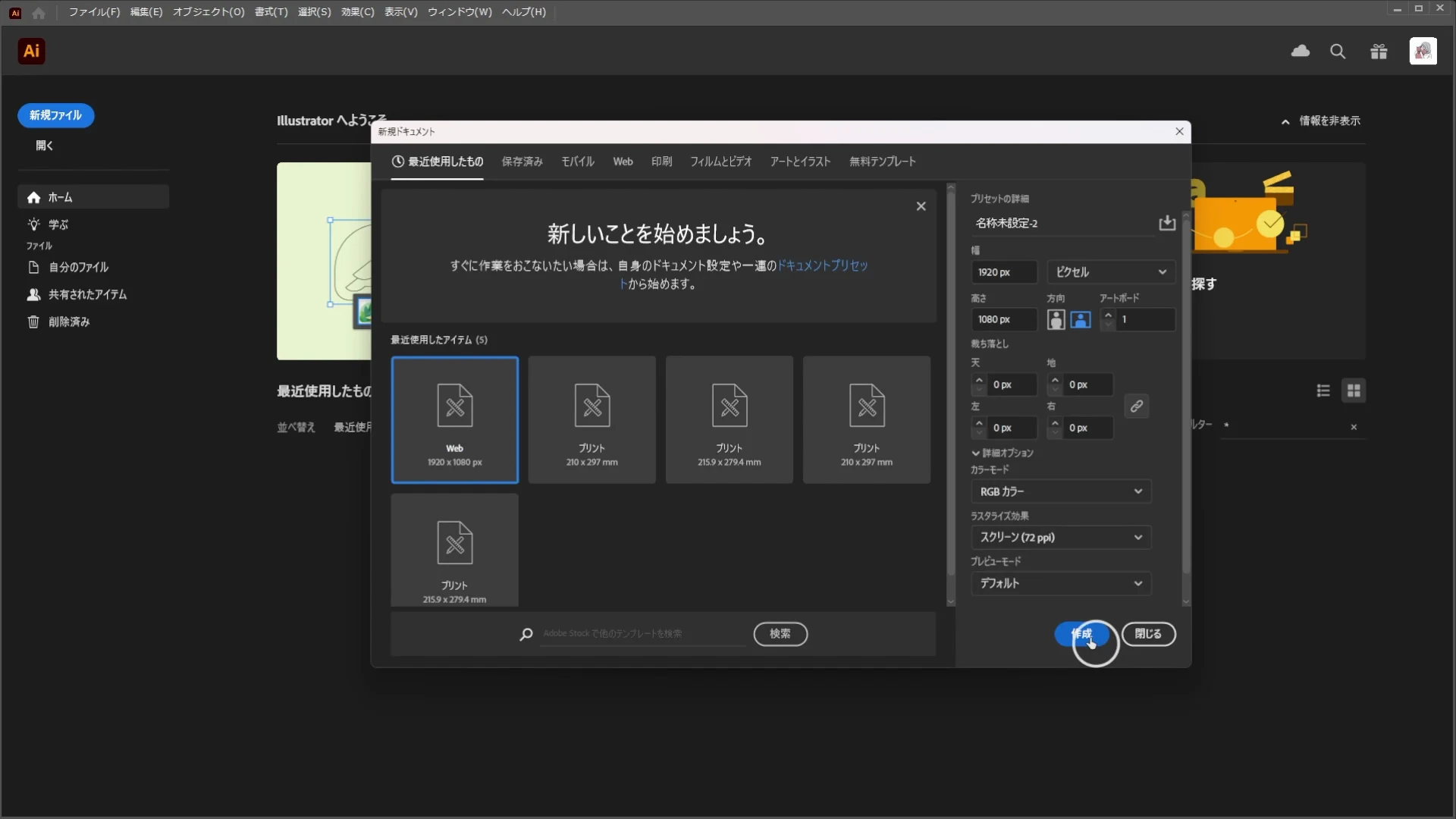
Task: Collapse 詳細オプション section
Action: pyautogui.click(x=1002, y=453)
